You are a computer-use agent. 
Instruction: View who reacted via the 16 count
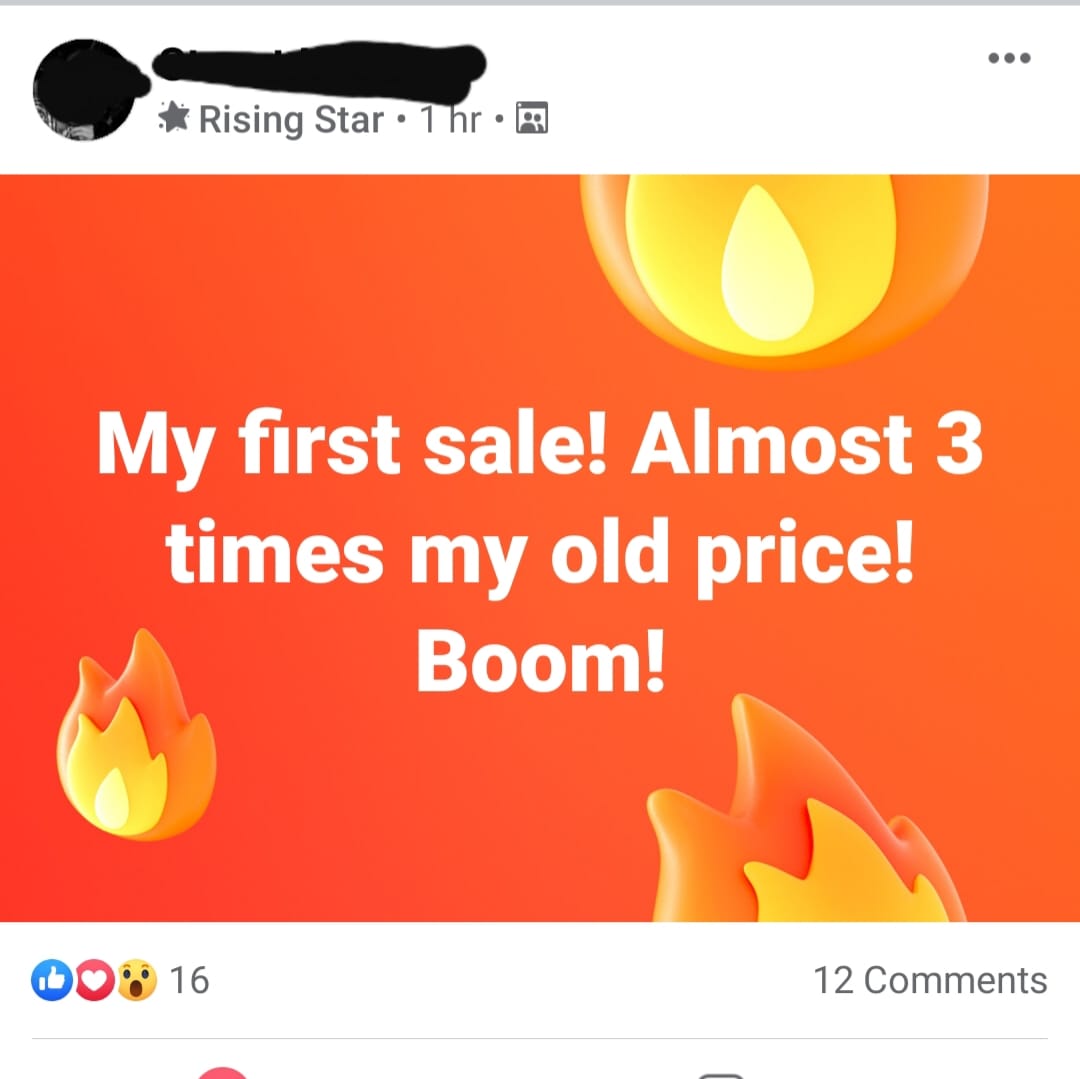click(189, 980)
